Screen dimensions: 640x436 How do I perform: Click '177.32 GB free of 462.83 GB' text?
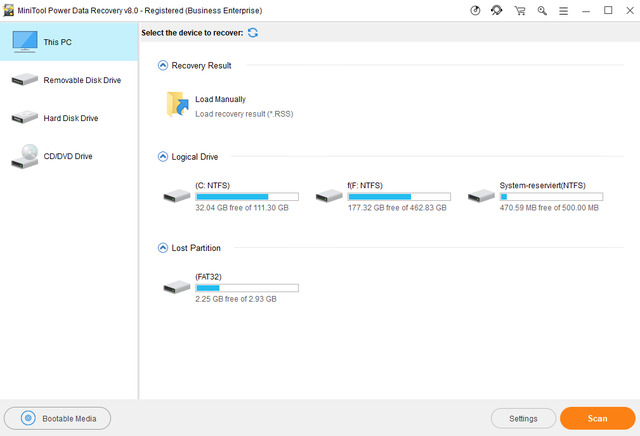(x=397, y=208)
